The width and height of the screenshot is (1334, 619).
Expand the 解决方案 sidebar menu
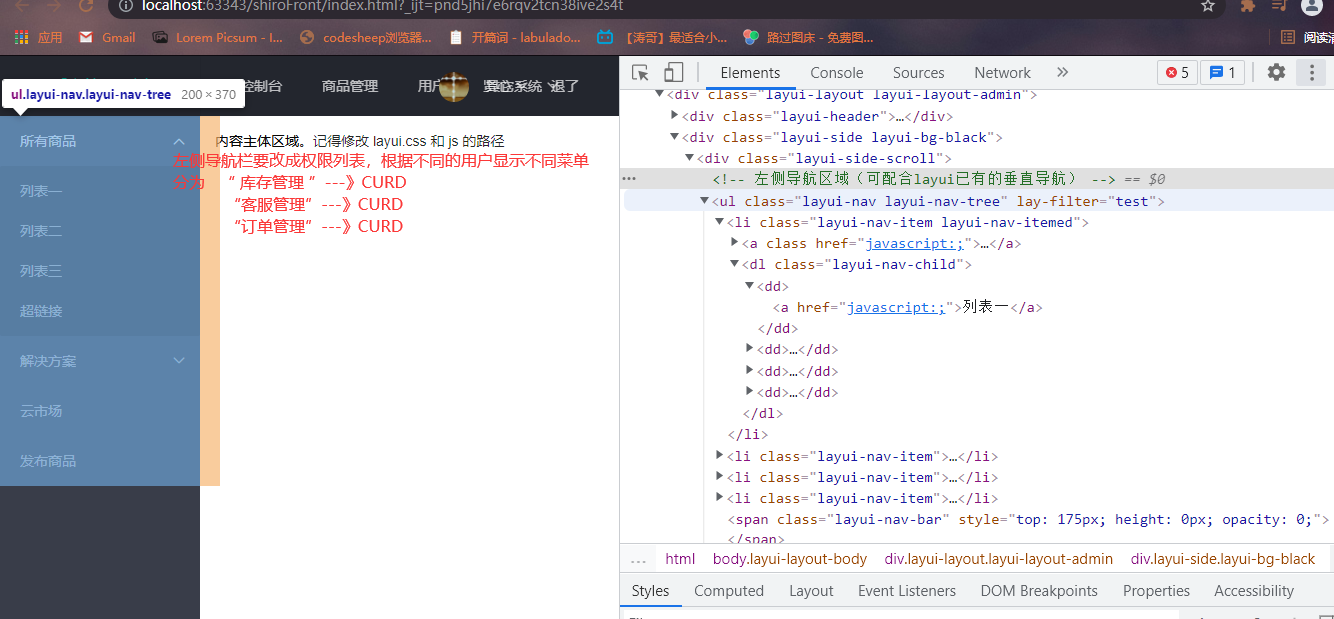tap(179, 361)
